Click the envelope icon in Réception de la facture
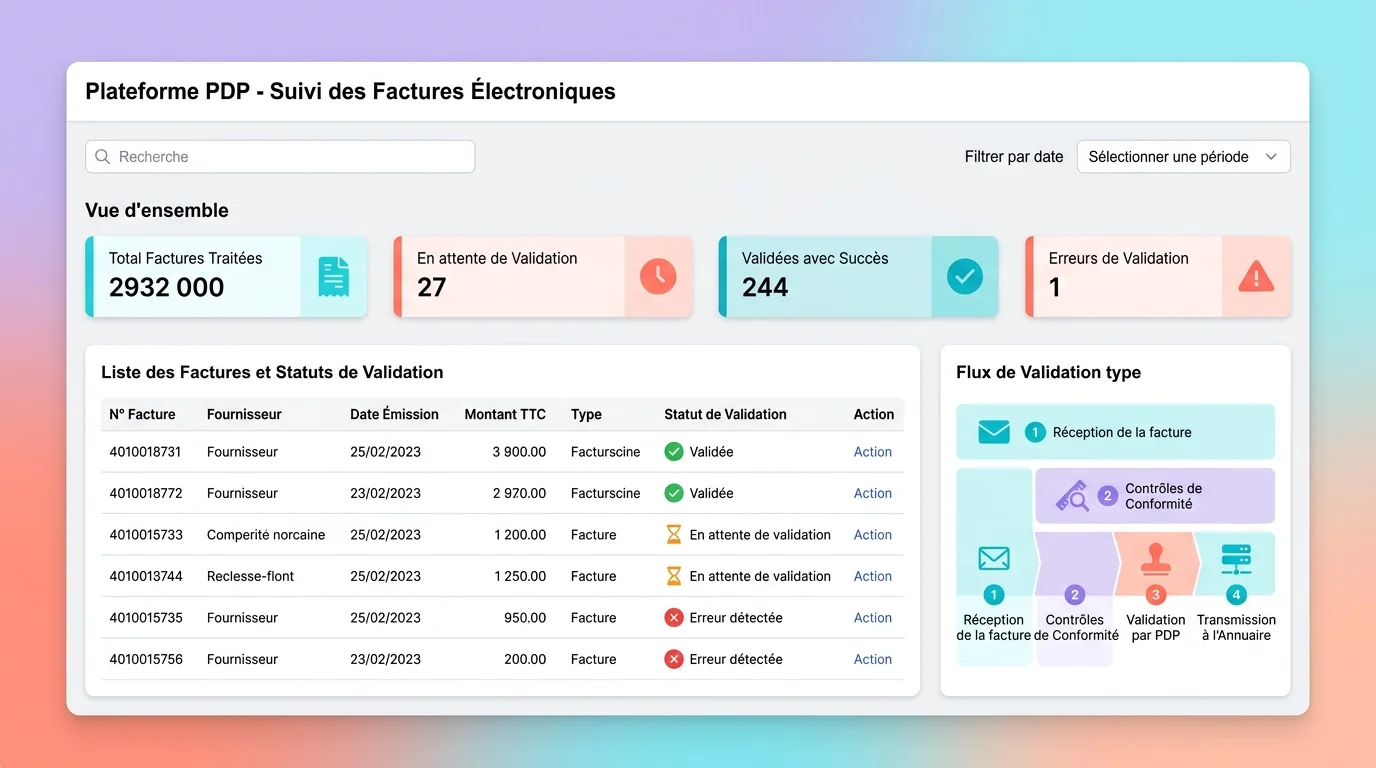Screen dimensions: 1376x768 pyautogui.click(x=993, y=432)
